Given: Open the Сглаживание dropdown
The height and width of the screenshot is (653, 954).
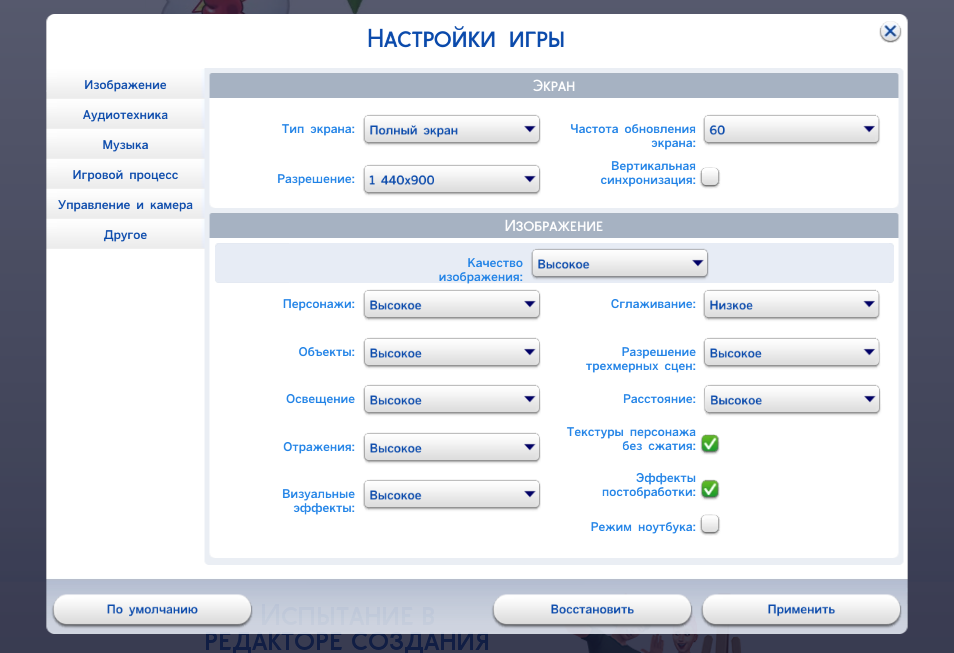Looking at the screenshot, I should pyautogui.click(x=791, y=304).
